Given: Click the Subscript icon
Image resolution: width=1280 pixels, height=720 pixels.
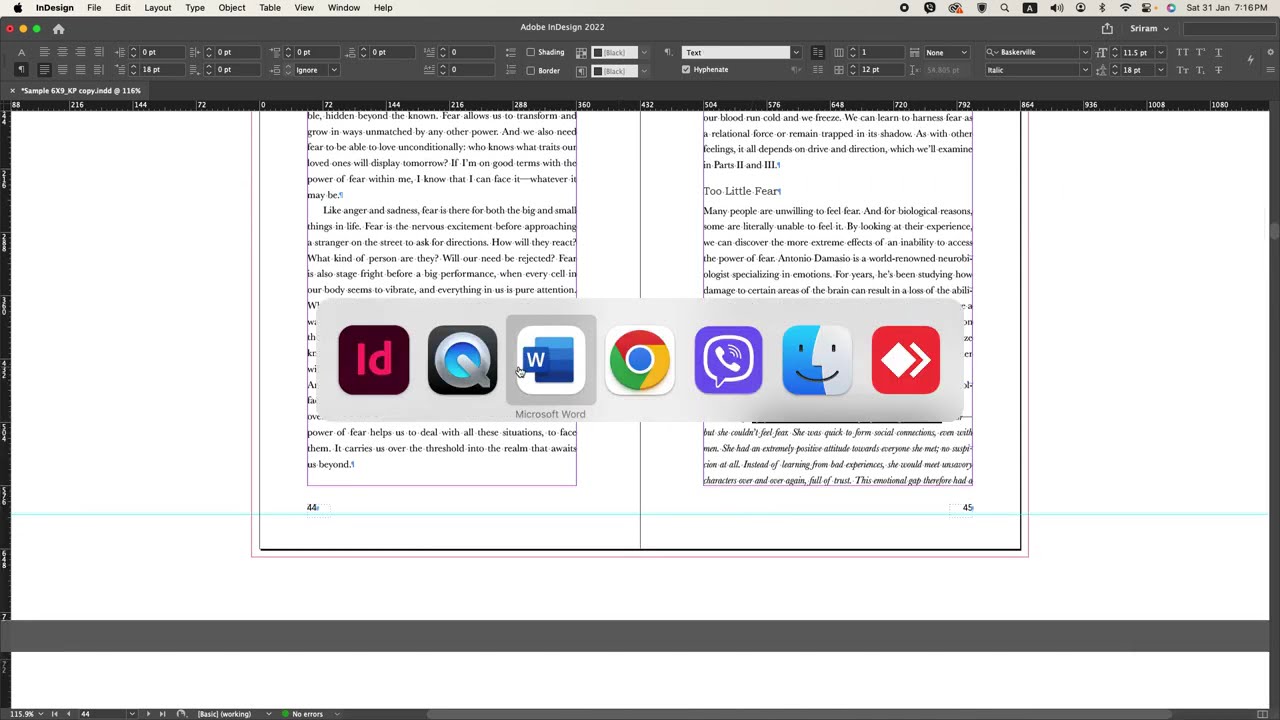Looking at the screenshot, I should [1200, 70].
